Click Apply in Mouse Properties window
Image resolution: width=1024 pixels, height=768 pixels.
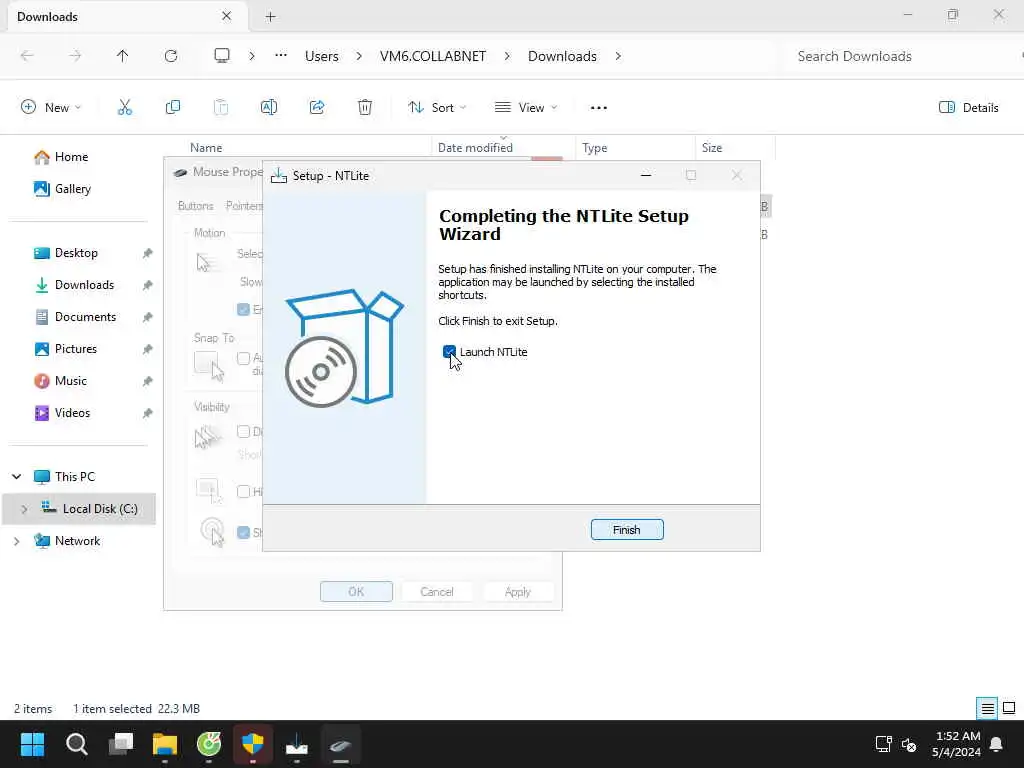(518, 592)
